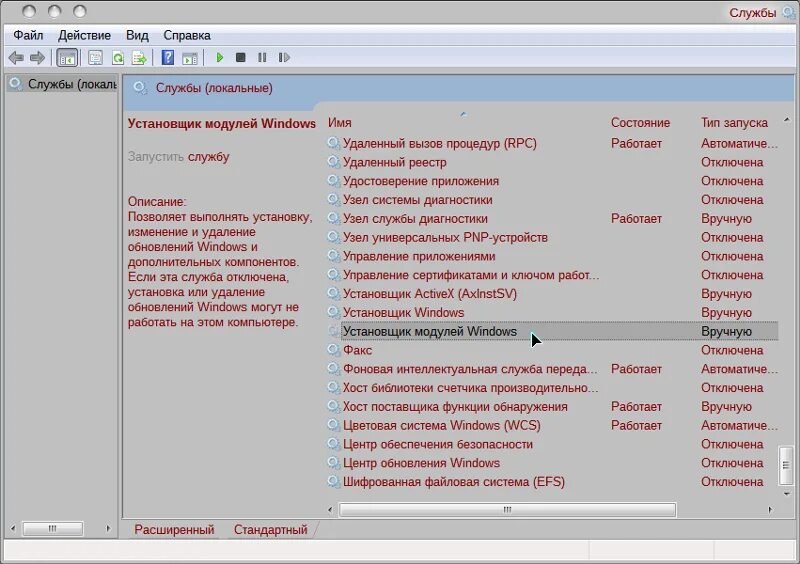Toggle the show/hide action pane icon
The width and height of the screenshot is (800, 564).
[x=190, y=58]
